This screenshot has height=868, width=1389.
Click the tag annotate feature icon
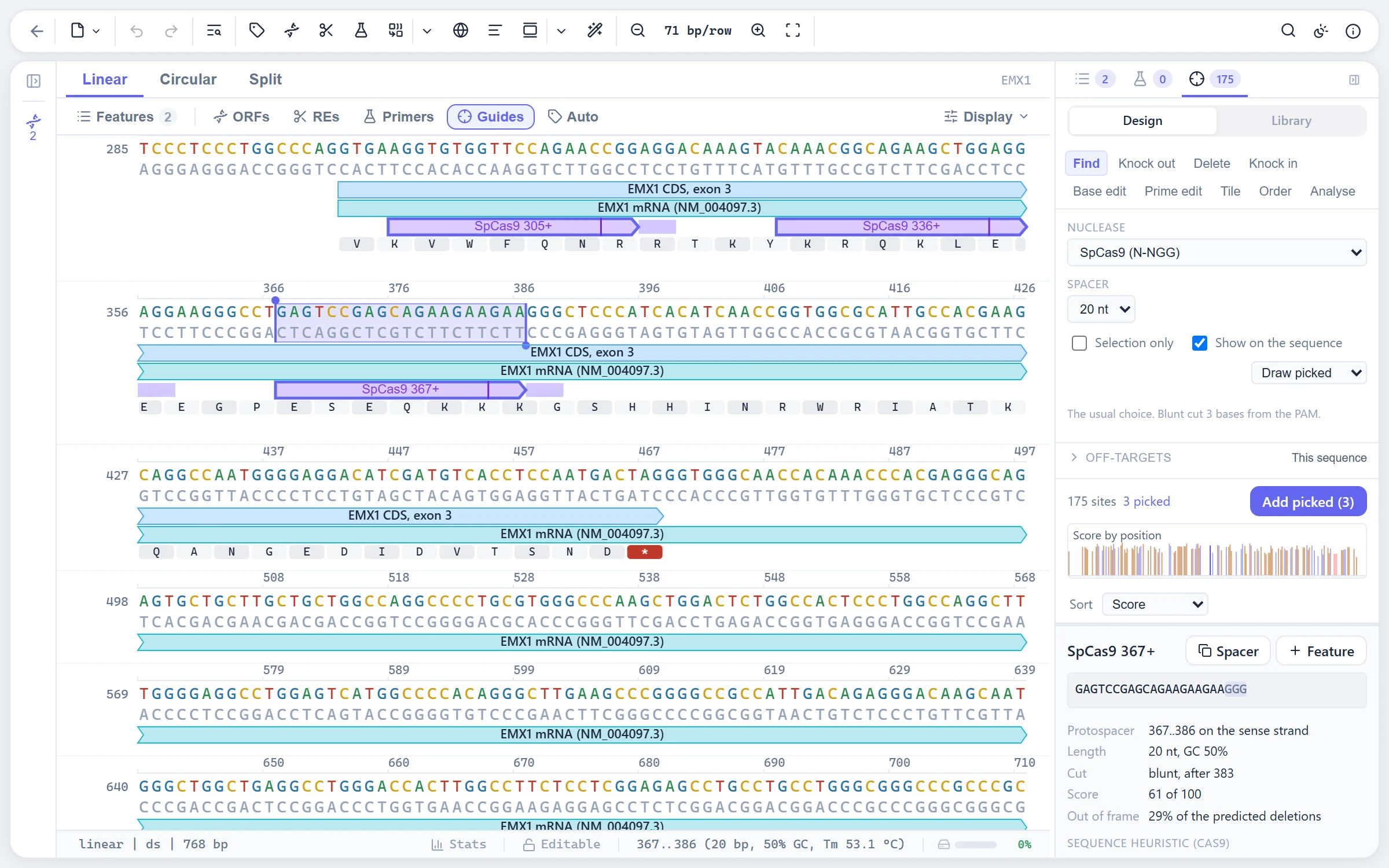(x=257, y=31)
